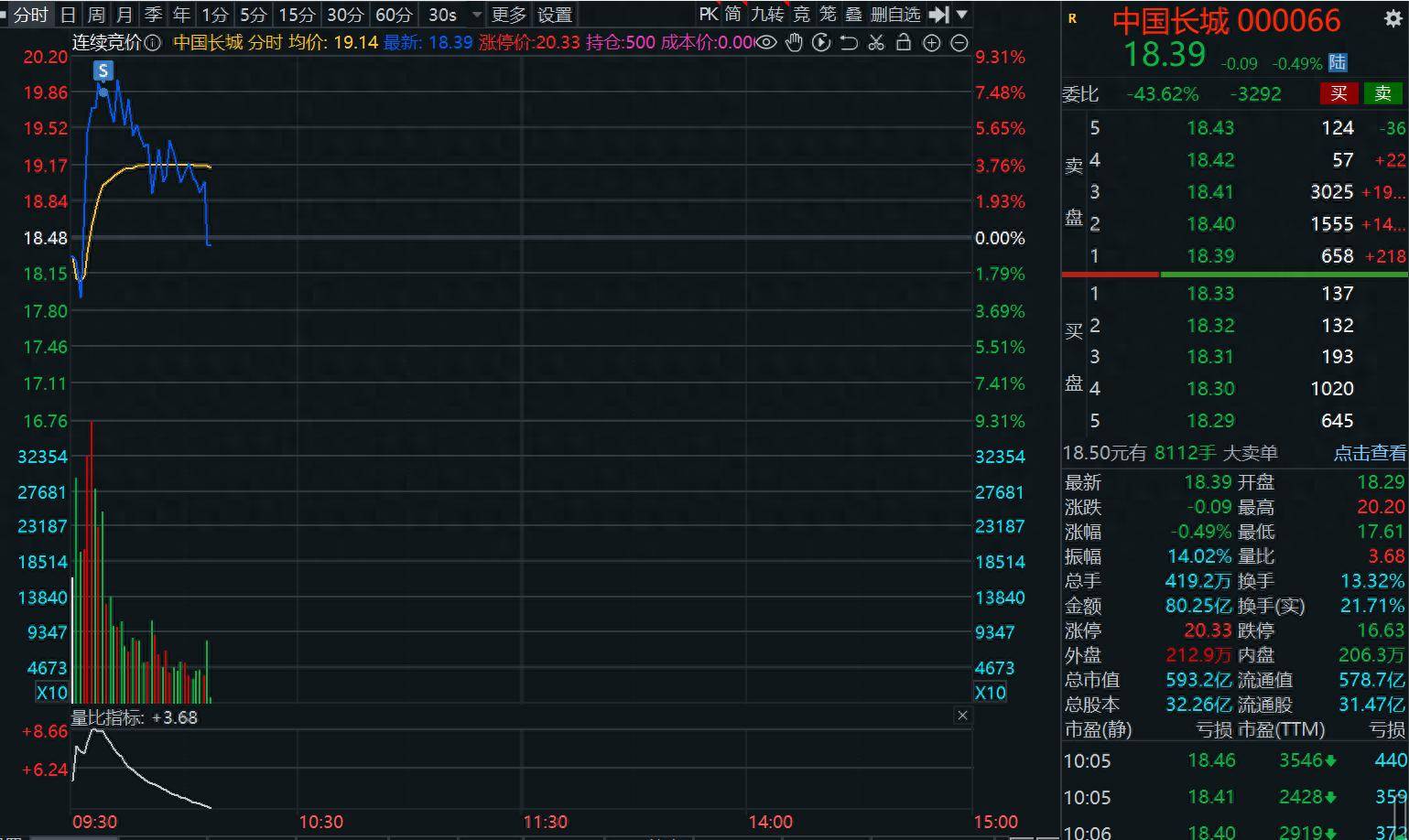The width and height of the screenshot is (1409, 840).
Task: Toggle the chart lock icon
Action: (x=904, y=42)
